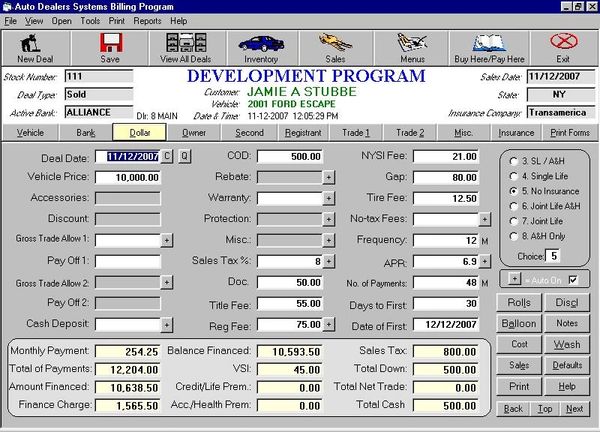
Task: Expand the Rebate plus button
Action: pyautogui.click(x=329, y=177)
